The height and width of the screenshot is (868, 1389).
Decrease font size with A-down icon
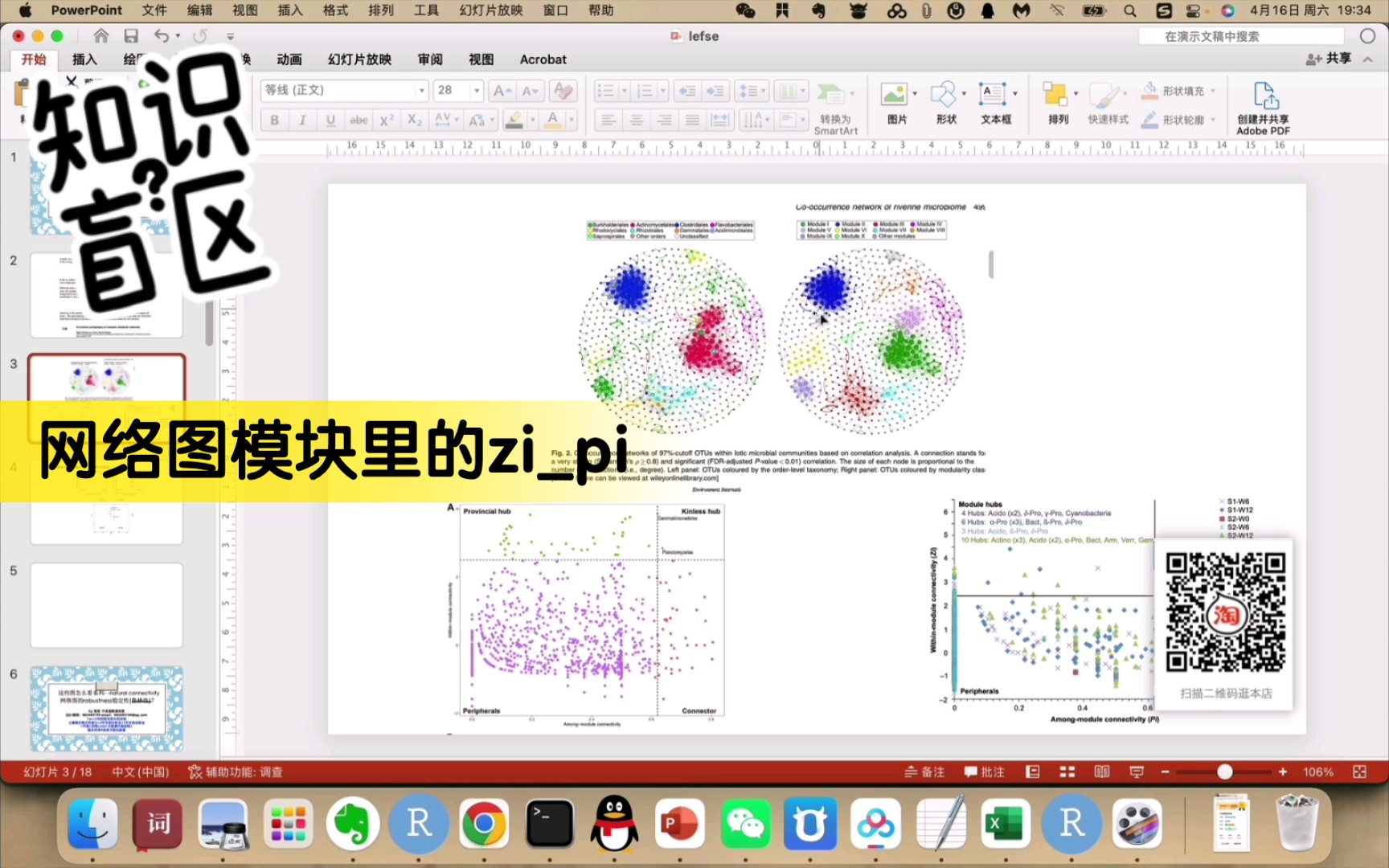530,91
